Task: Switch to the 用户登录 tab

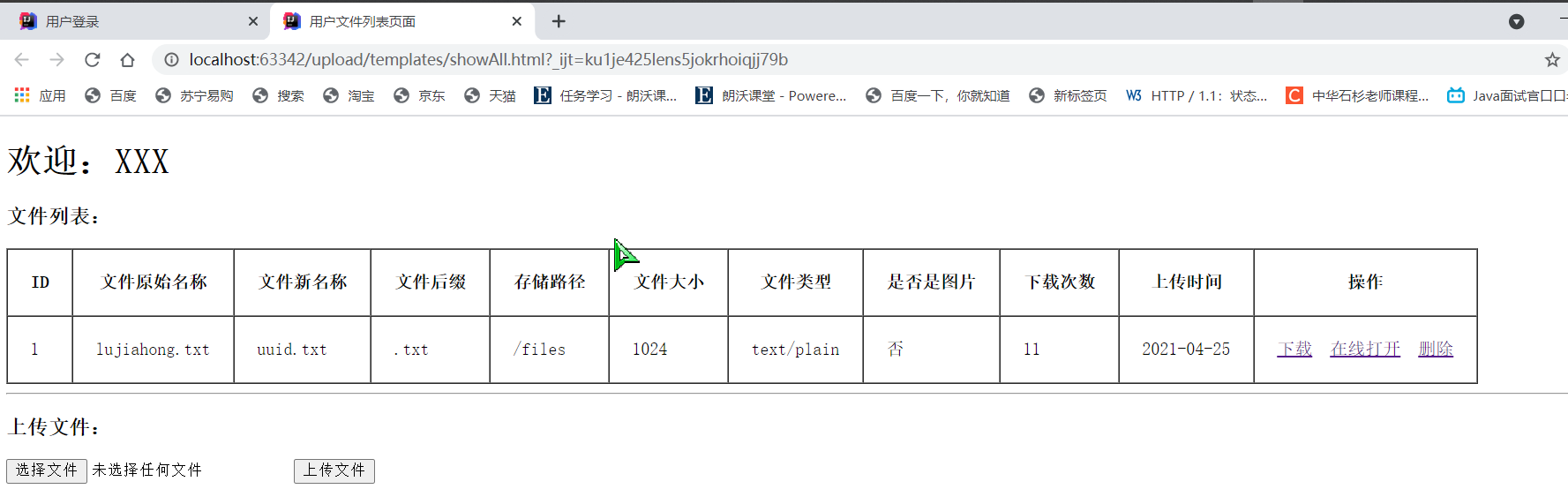Action: [136, 21]
